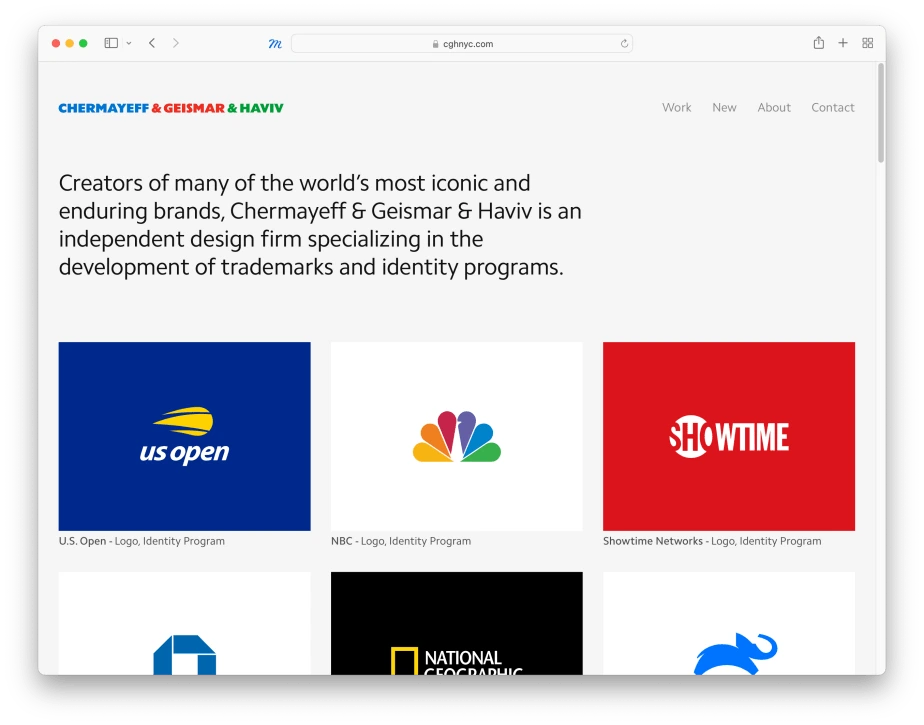Open the blue Chase octagon logo thumbnail
The height and width of the screenshot is (725, 924).
click(x=184, y=624)
